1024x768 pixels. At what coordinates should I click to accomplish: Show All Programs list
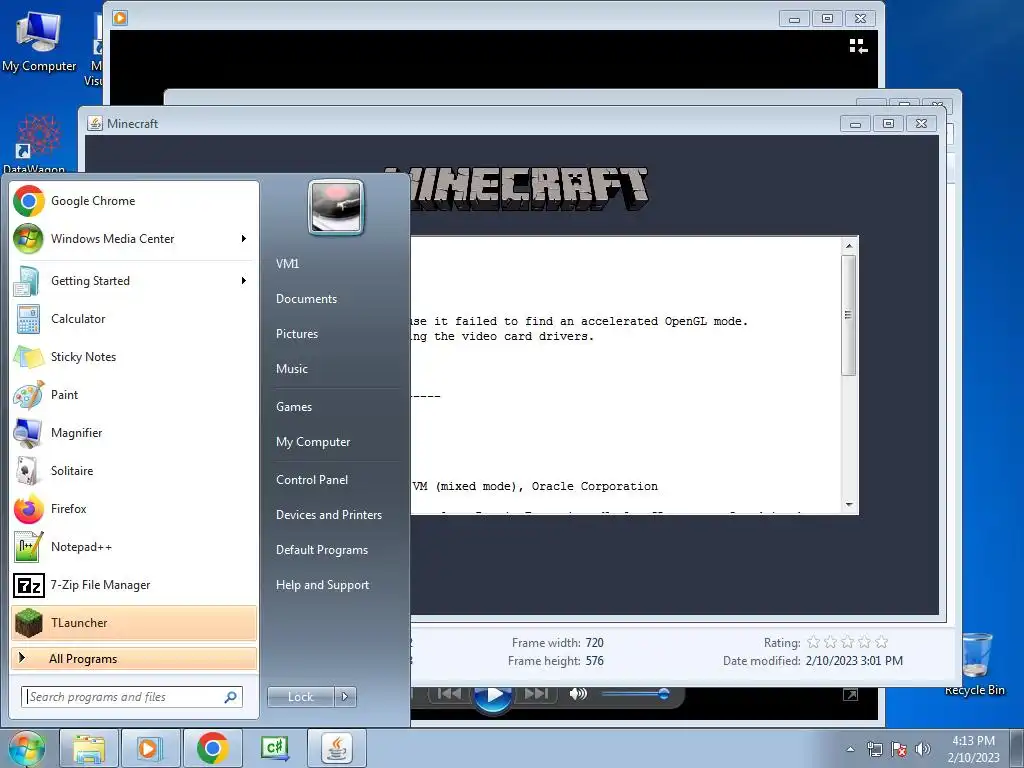pyautogui.click(x=134, y=658)
